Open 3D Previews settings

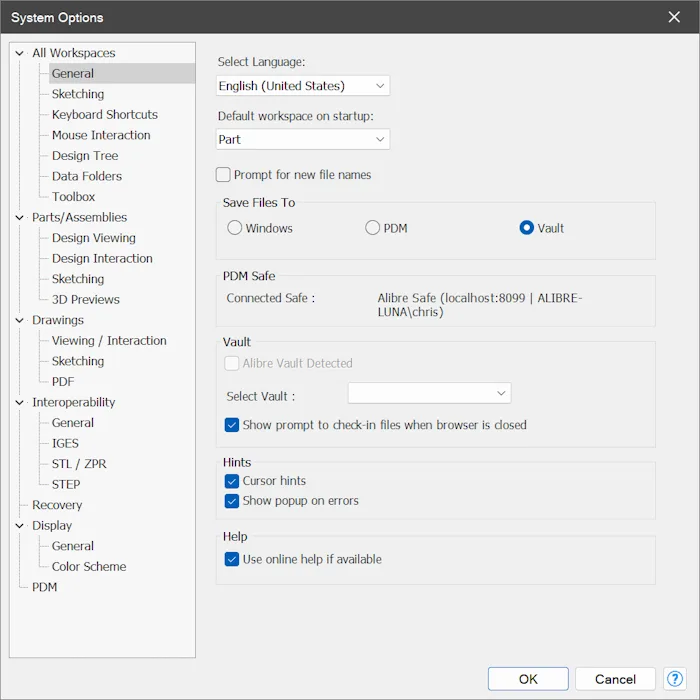point(85,299)
